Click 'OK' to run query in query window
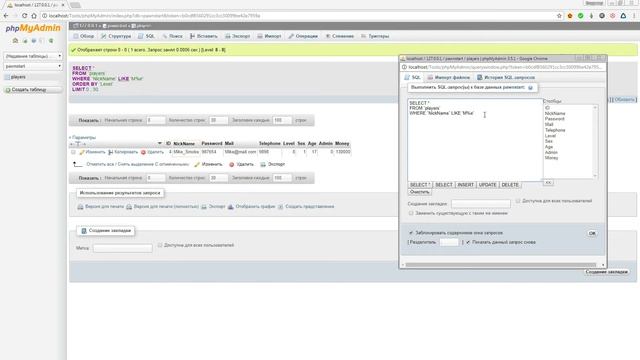This screenshot has width=640, height=360. coord(592,233)
